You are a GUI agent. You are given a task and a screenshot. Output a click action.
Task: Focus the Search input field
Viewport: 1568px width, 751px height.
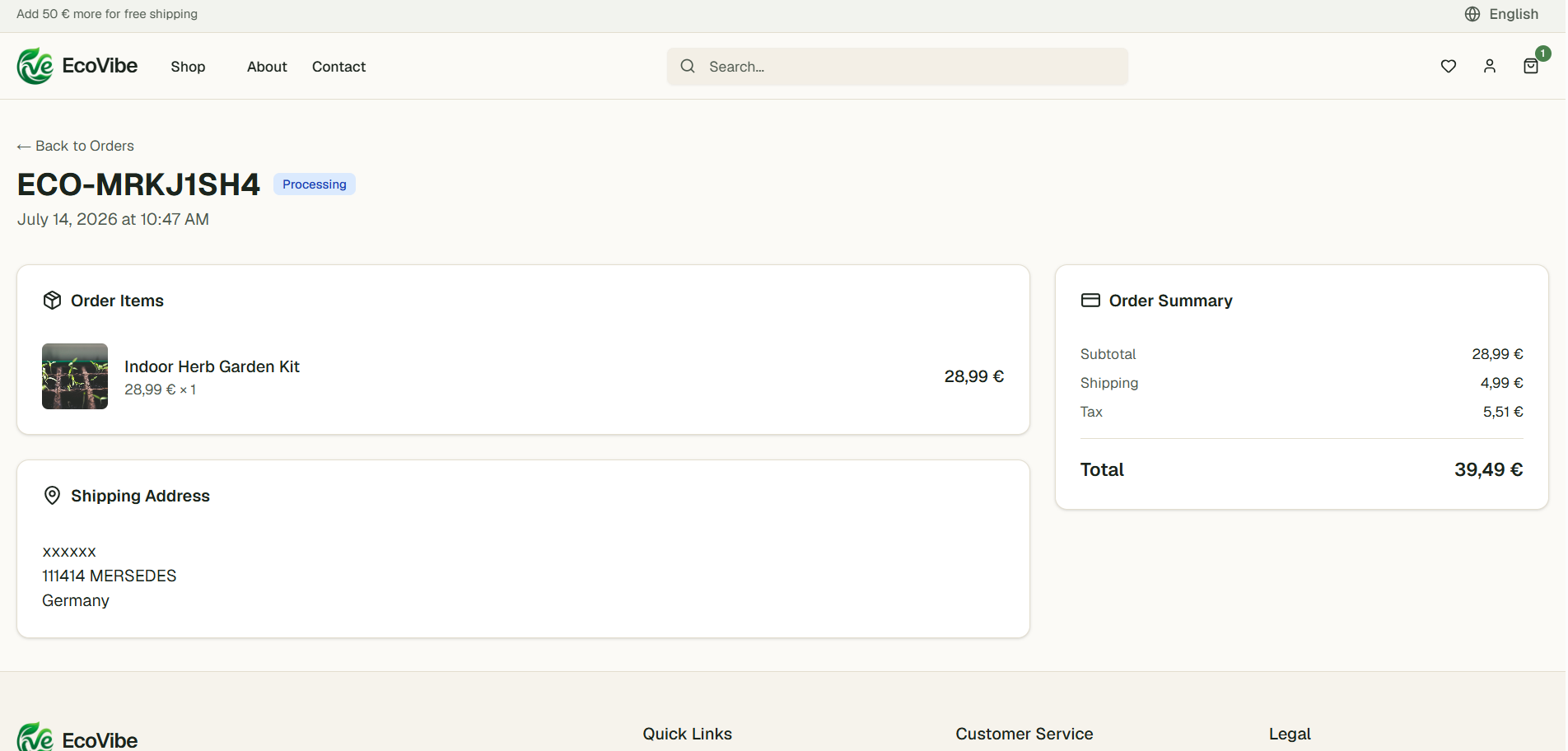[898, 67]
